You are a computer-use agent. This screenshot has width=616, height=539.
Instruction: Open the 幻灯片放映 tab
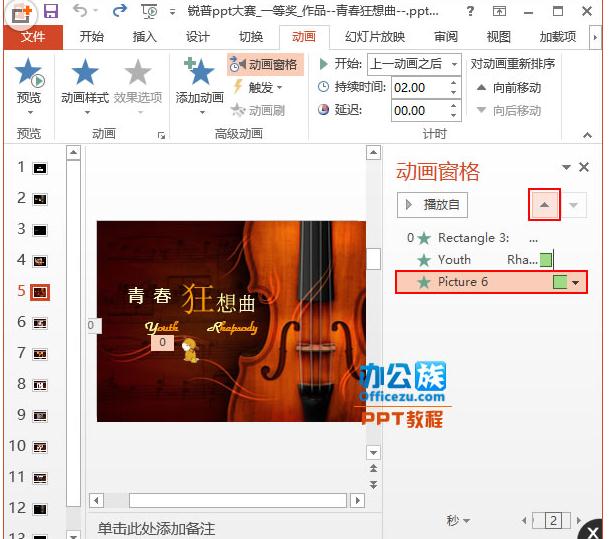[375, 37]
